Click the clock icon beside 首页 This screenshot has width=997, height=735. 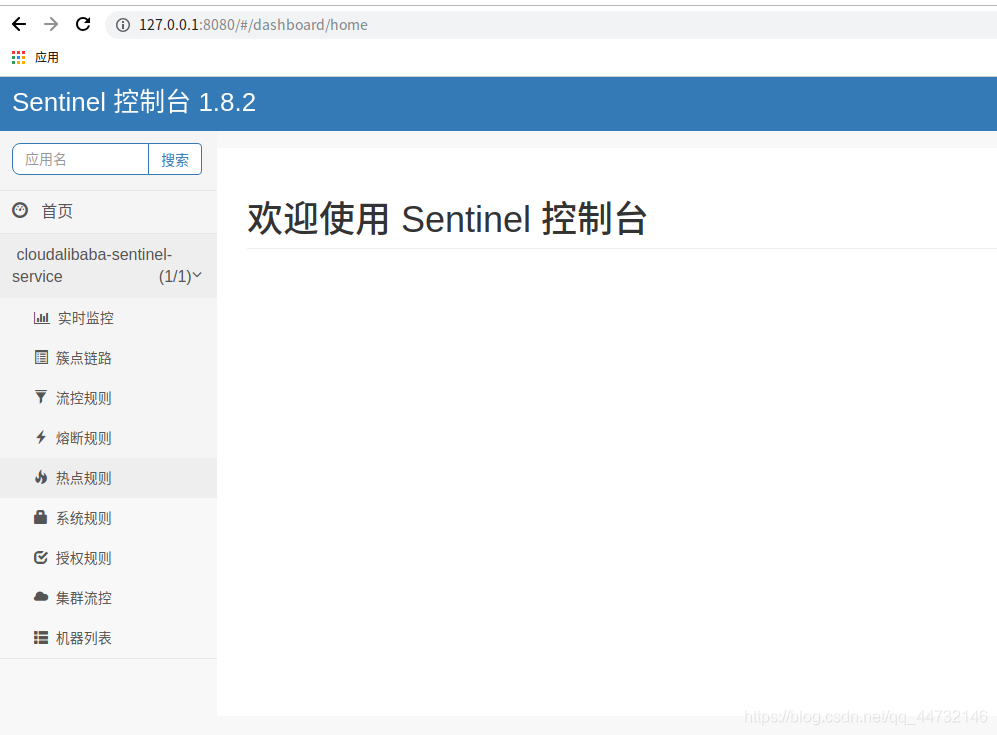click(19, 210)
